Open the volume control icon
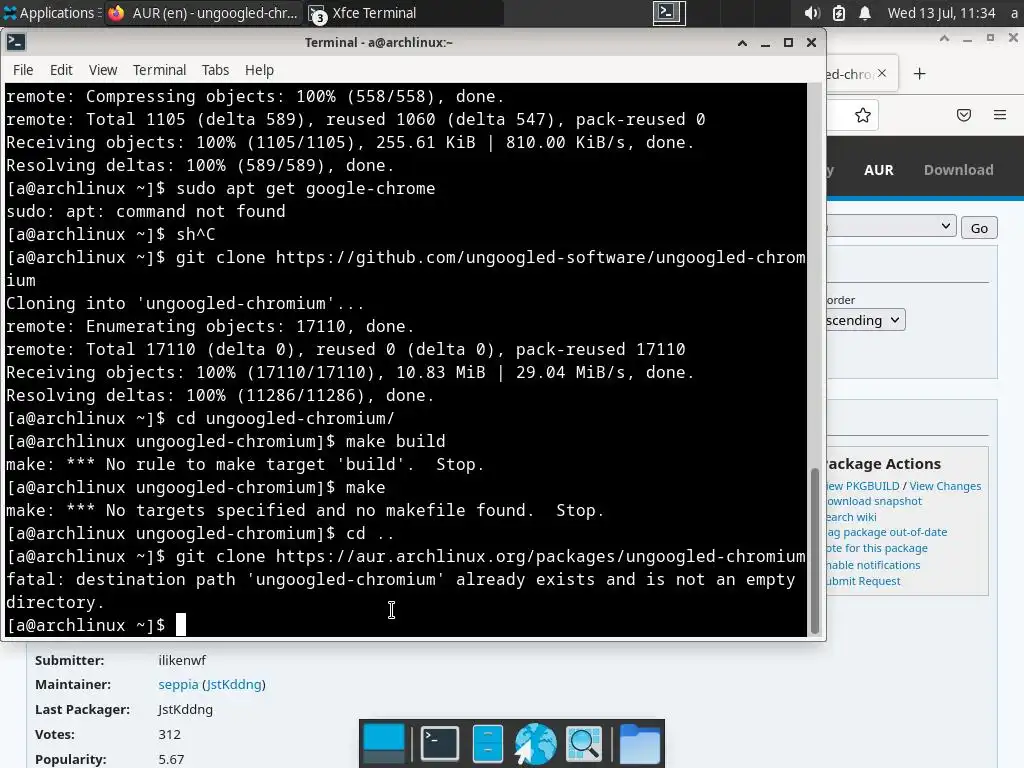This screenshot has width=1024, height=768. pos(812,13)
